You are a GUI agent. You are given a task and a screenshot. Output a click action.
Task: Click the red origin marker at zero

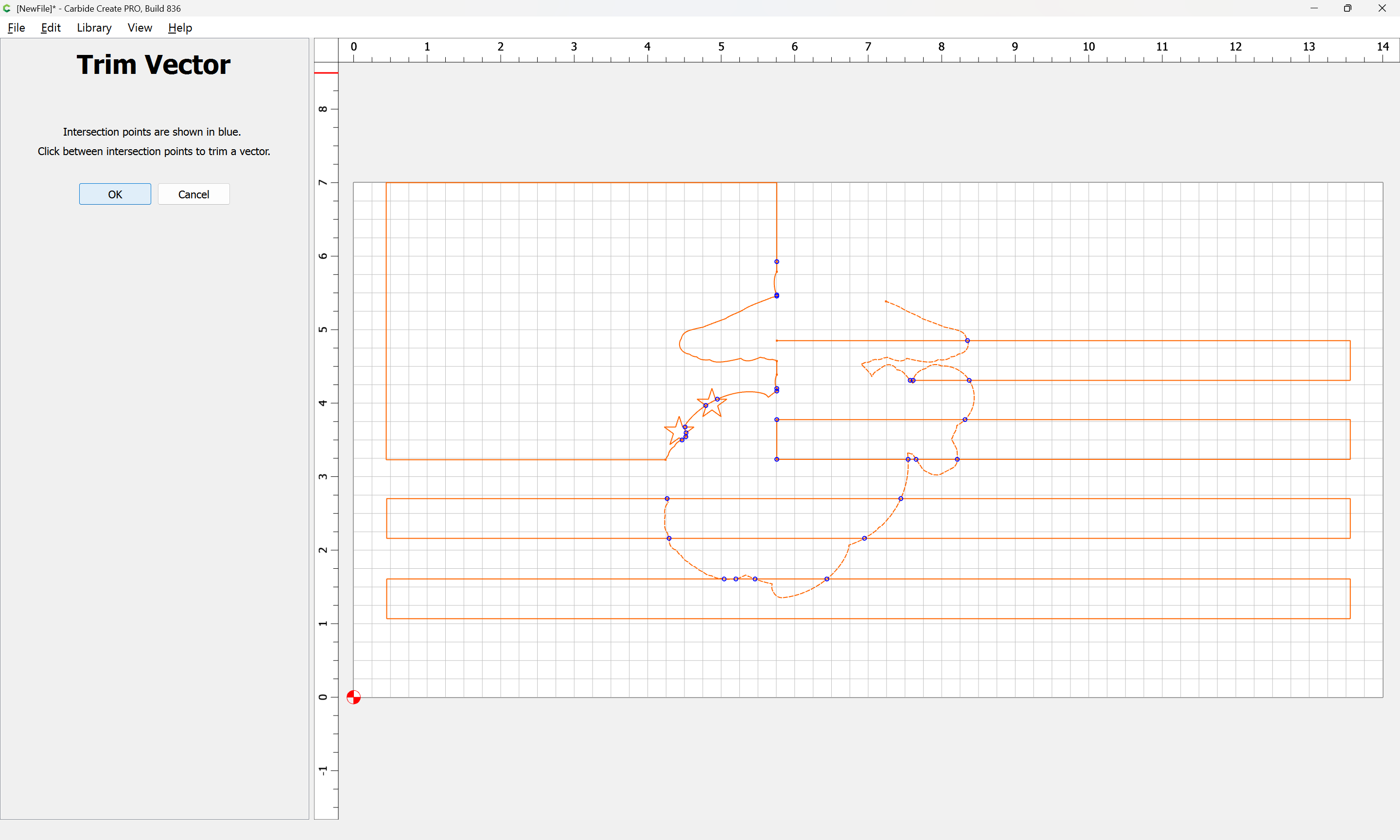[354, 697]
